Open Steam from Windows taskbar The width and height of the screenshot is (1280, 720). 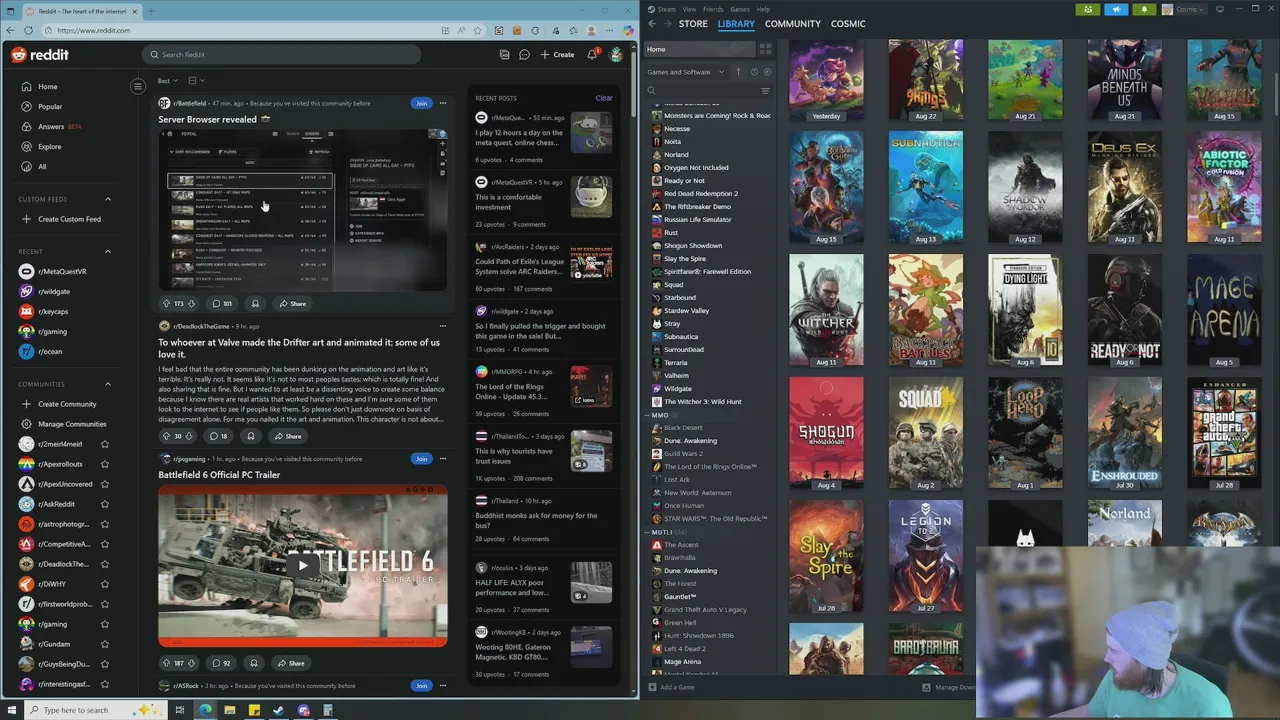click(x=278, y=710)
